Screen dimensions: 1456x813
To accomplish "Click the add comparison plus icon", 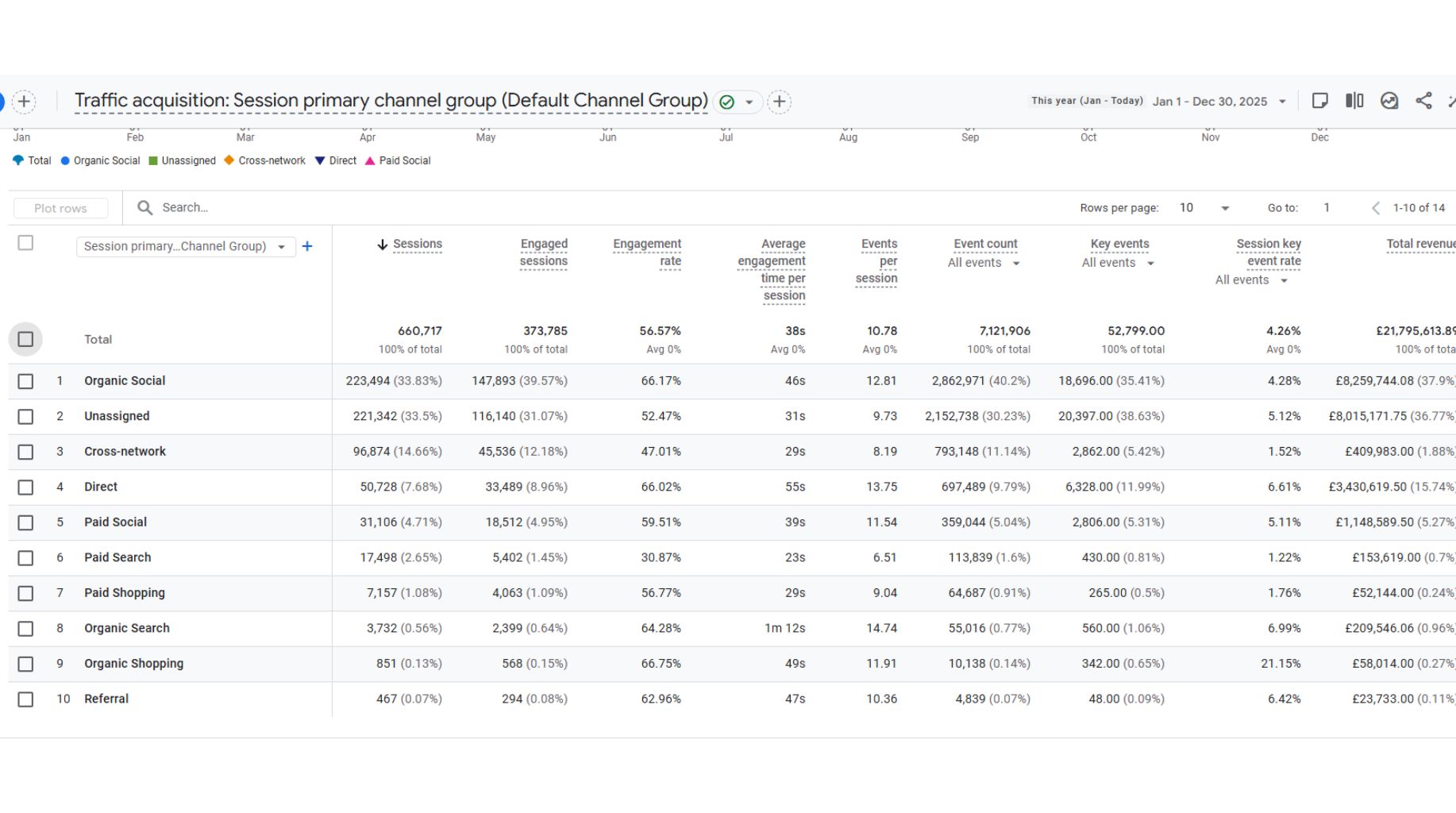I will [x=24, y=102].
